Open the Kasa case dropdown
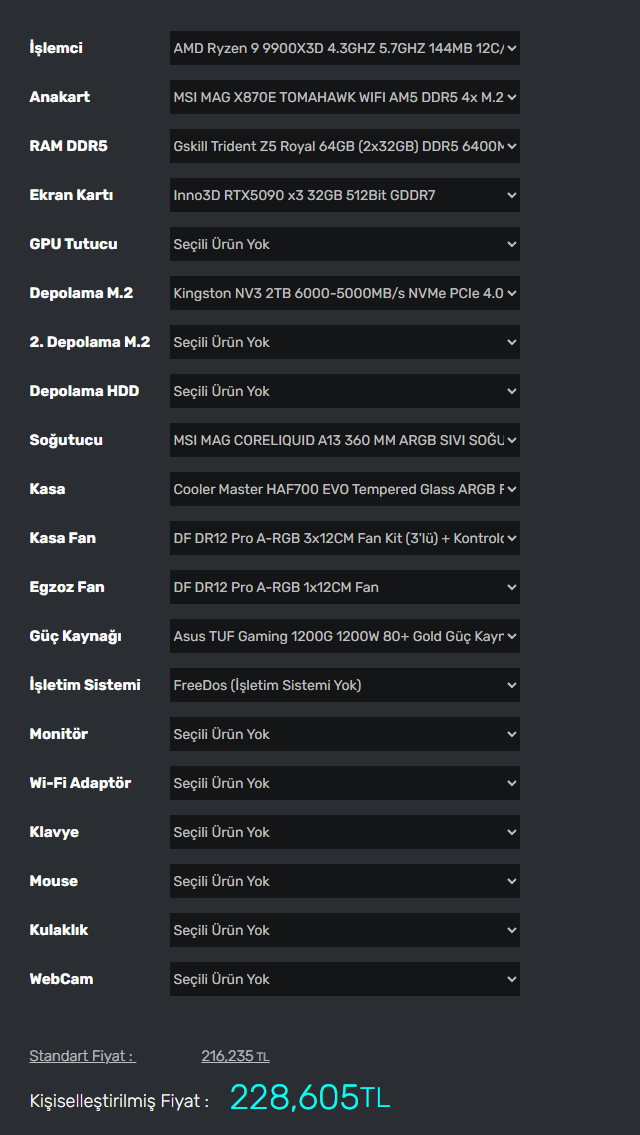 [344, 489]
